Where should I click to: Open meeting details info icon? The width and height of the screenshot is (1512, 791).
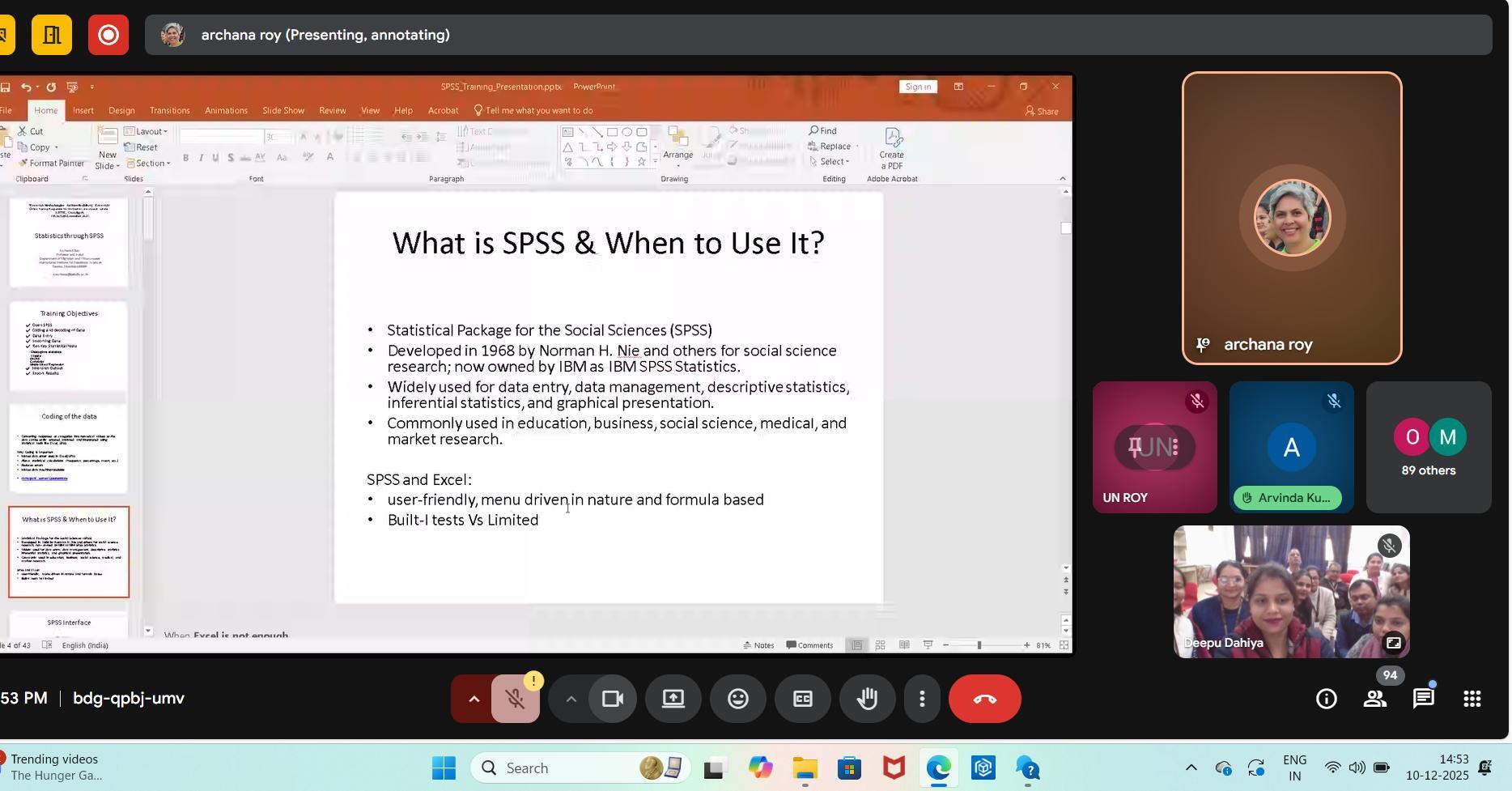click(x=1326, y=699)
